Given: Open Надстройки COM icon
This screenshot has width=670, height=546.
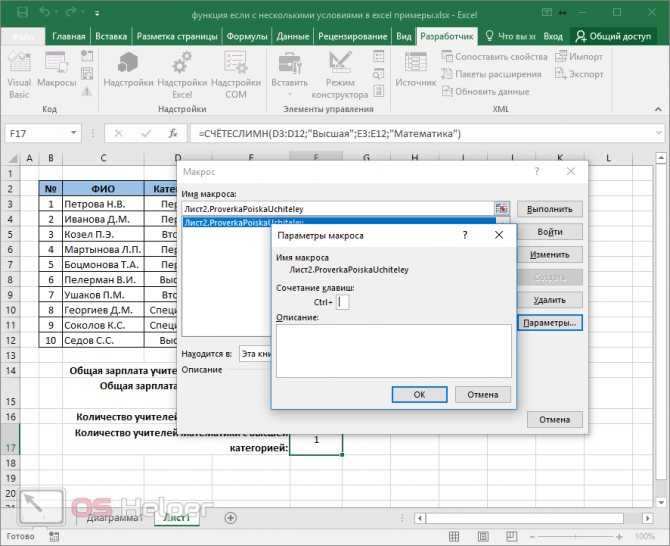Looking at the screenshot, I should click(x=236, y=75).
